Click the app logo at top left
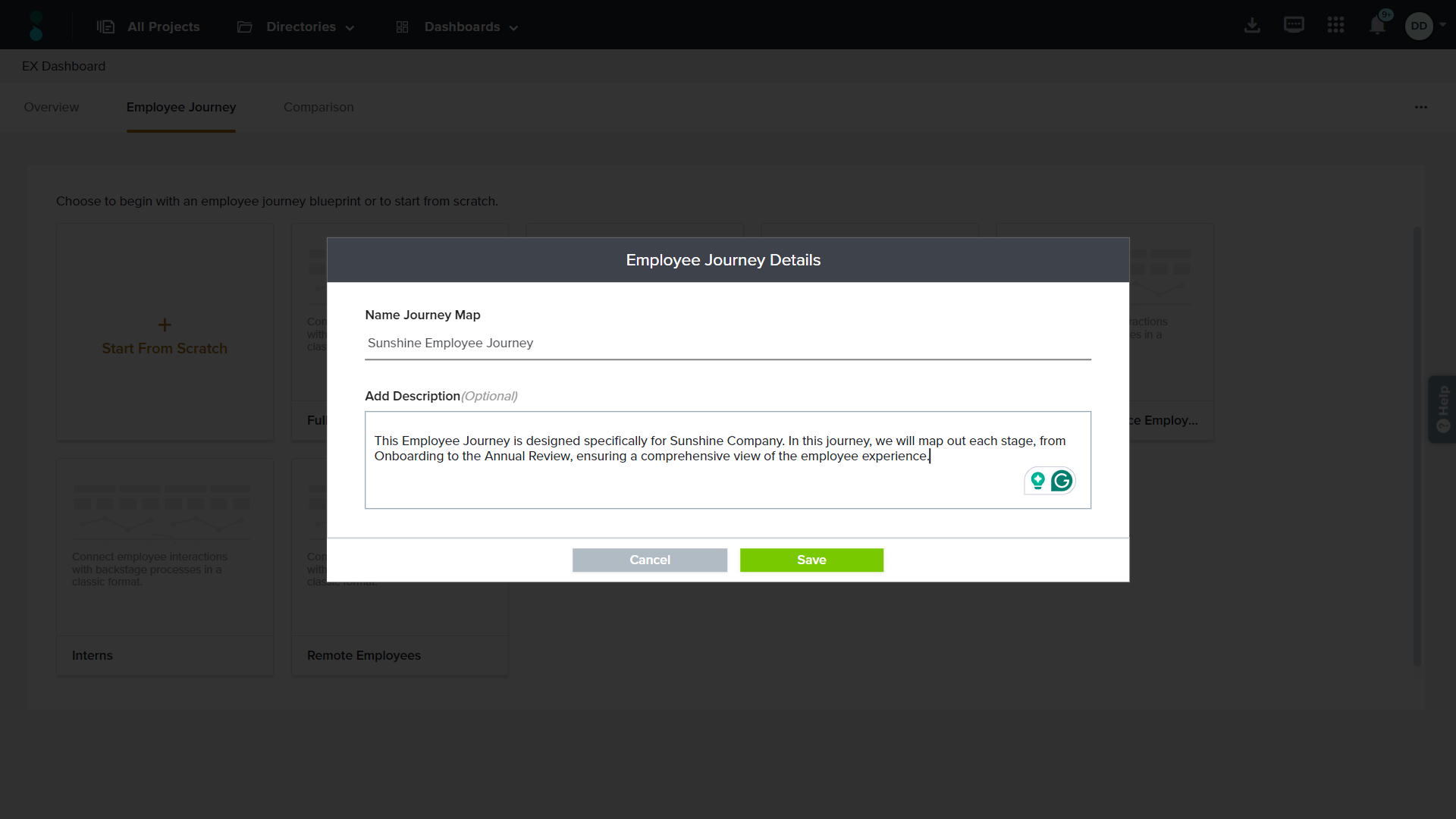Image resolution: width=1456 pixels, height=819 pixels. (36, 26)
